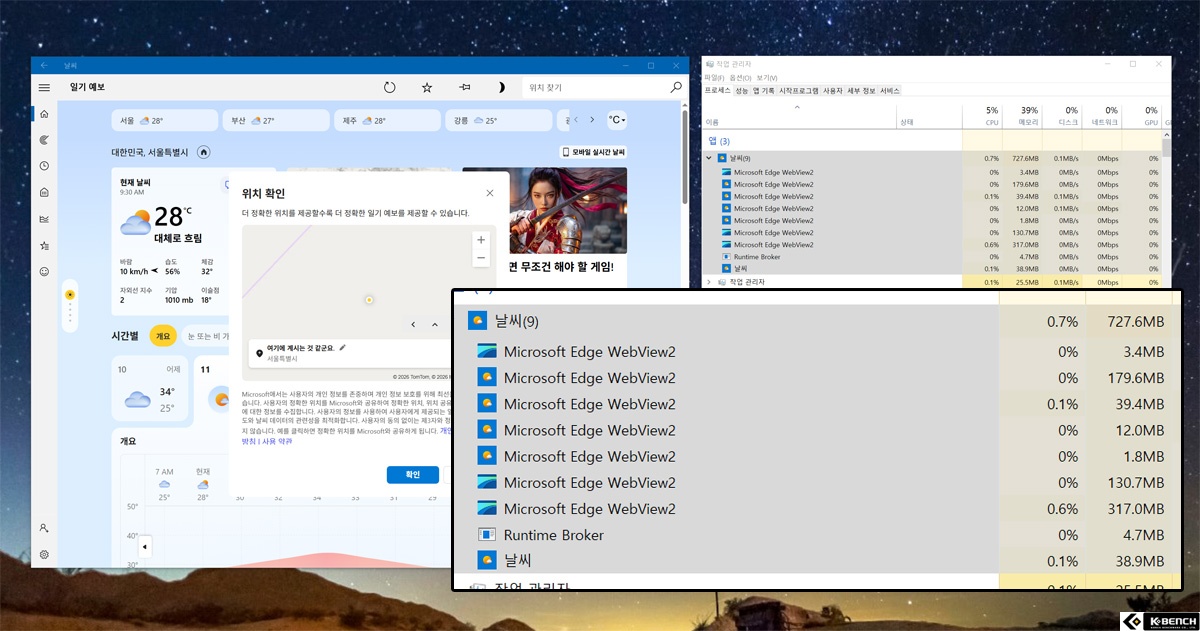Click the up chevron on the map
Viewport: 1200px width, 631px height.
pyautogui.click(x=434, y=325)
